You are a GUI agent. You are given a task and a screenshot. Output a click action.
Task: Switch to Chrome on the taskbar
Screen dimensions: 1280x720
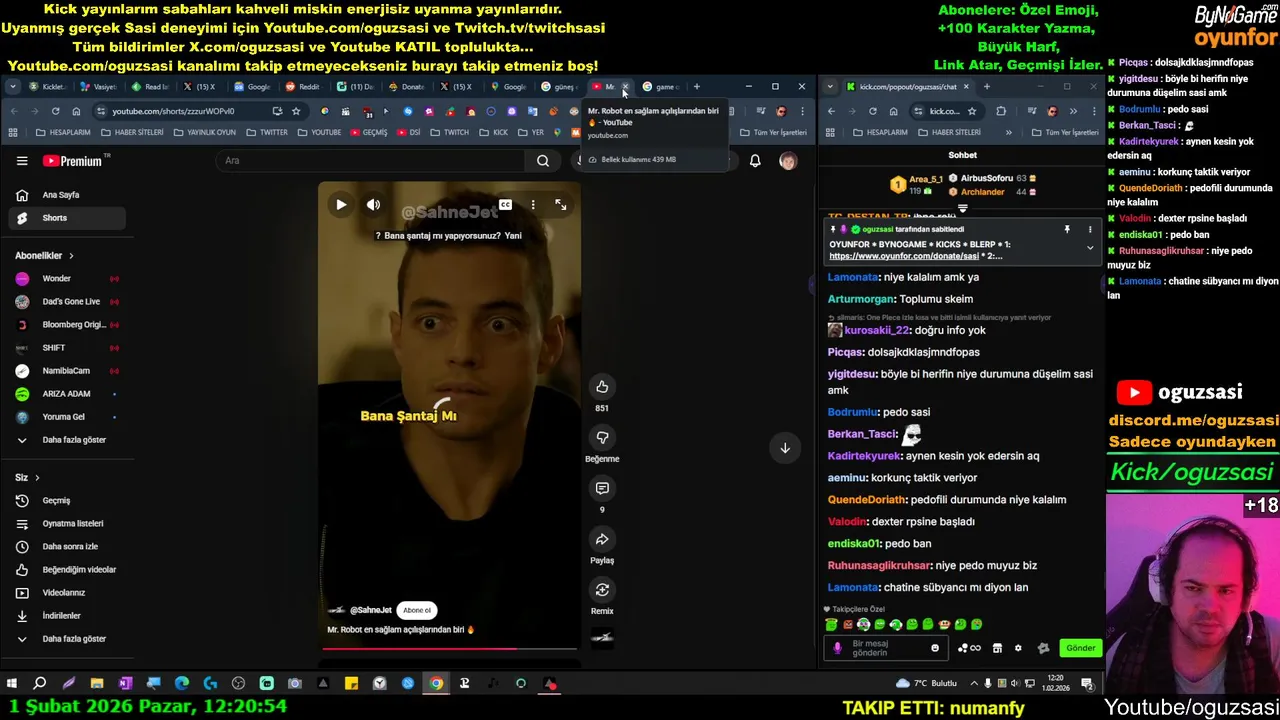click(436, 684)
